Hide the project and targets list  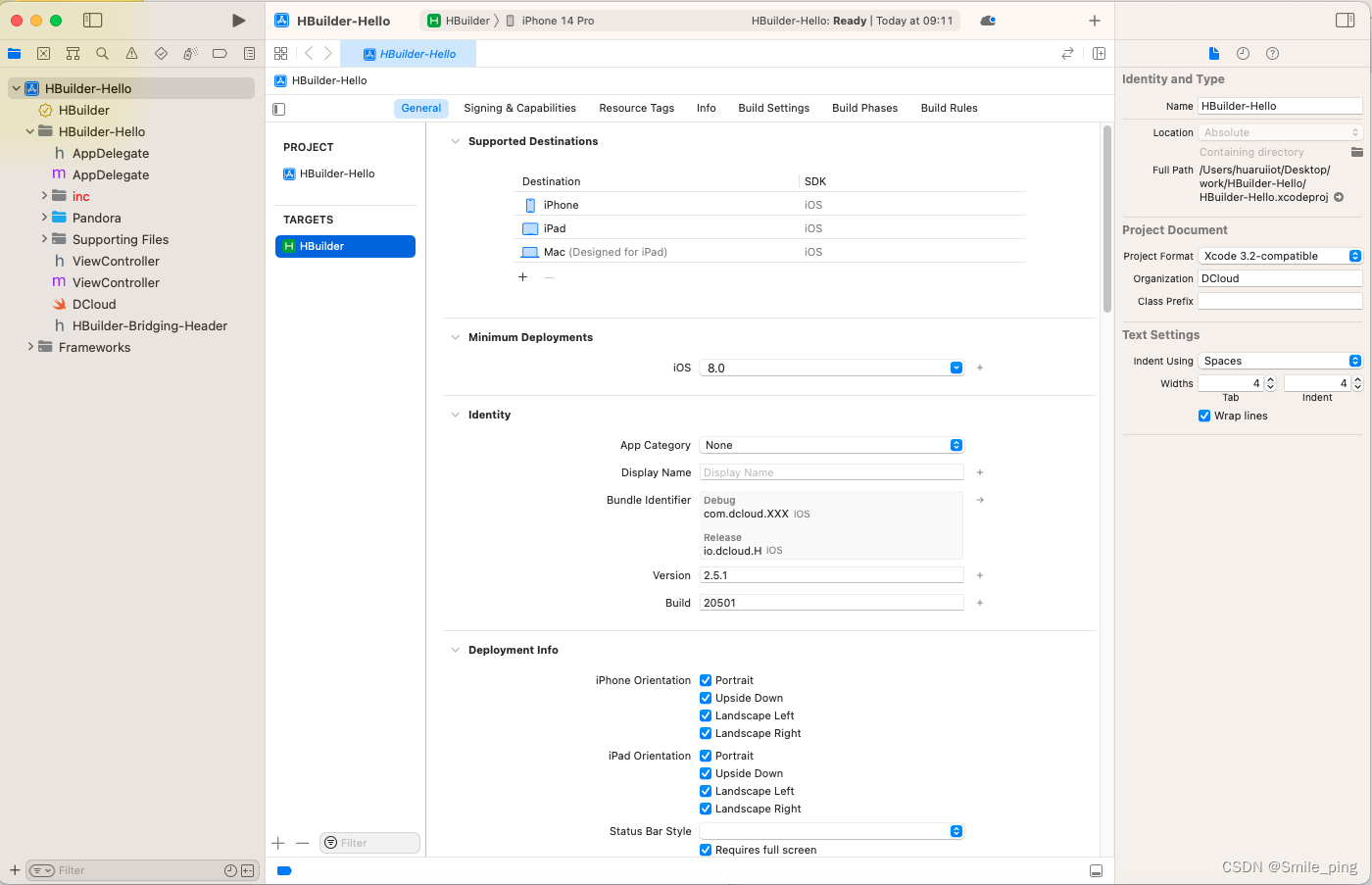pyautogui.click(x=279, y=109)
